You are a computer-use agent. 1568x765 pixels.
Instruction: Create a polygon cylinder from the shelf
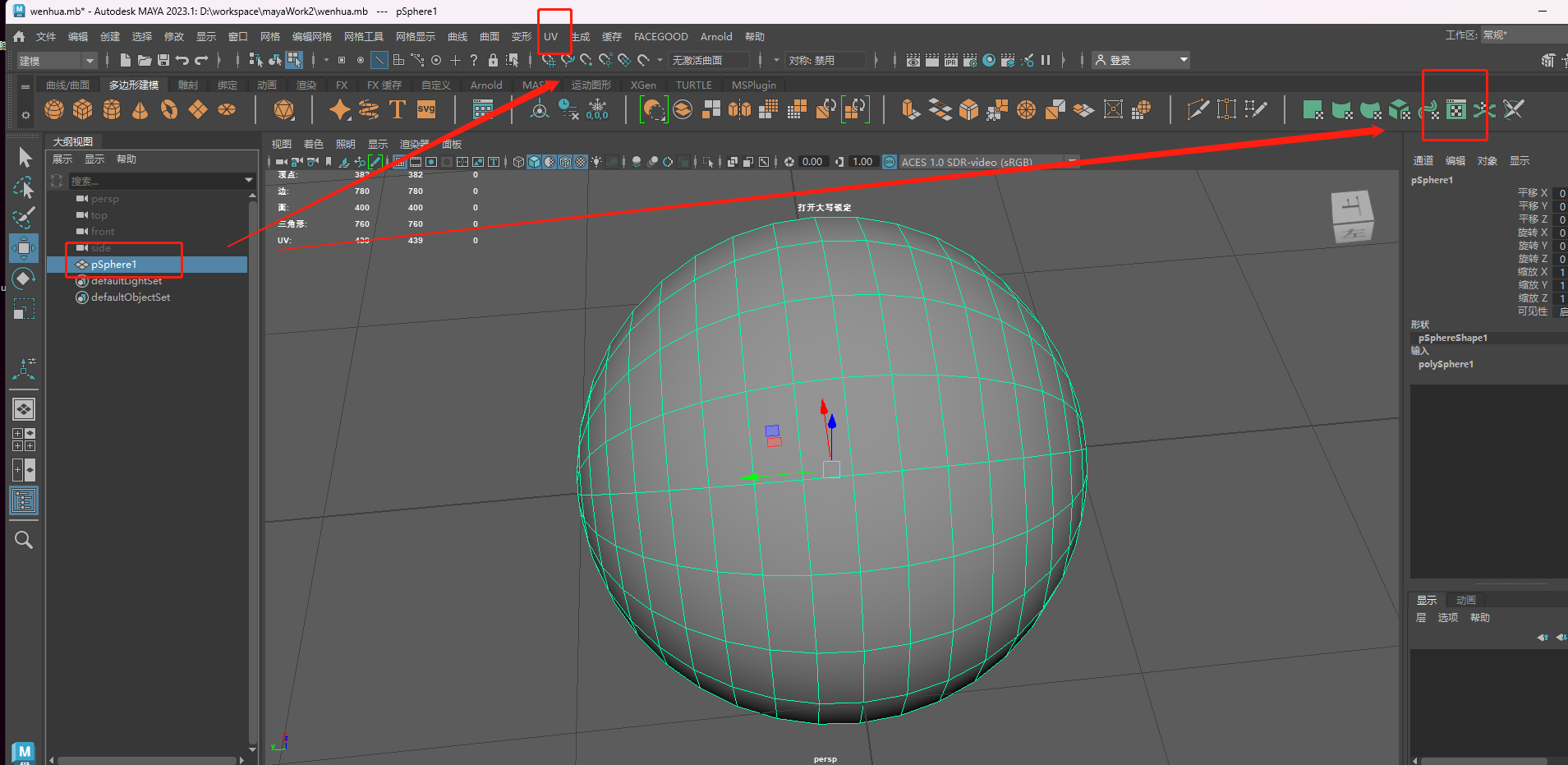[x=112, y=109]
